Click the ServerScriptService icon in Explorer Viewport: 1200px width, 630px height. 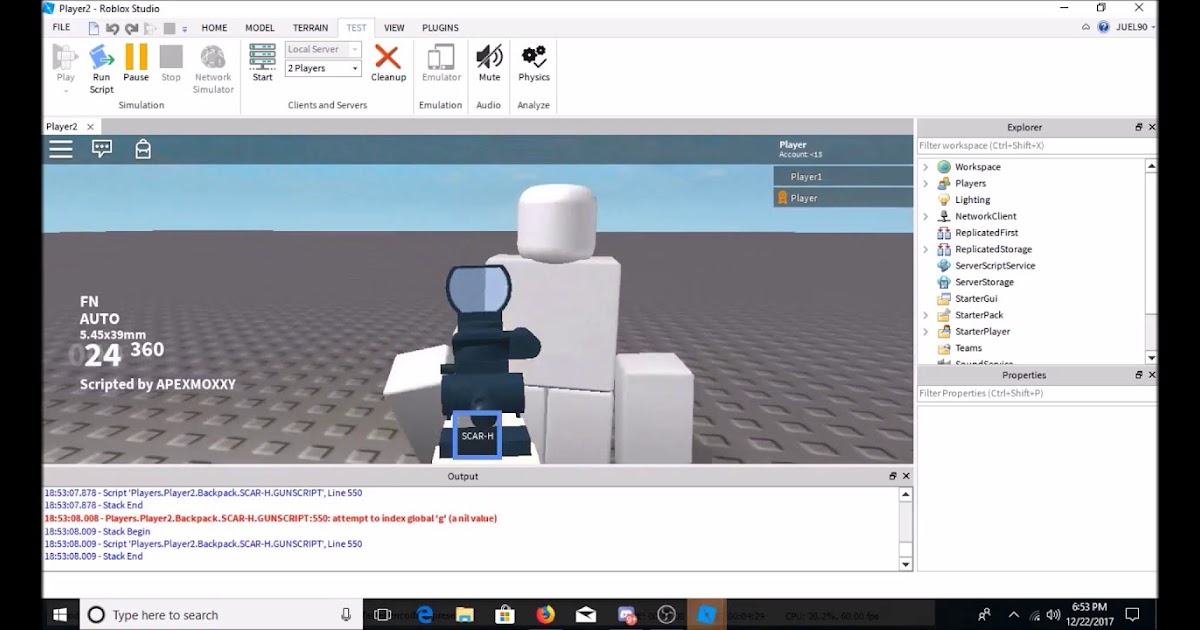(943, 266)
